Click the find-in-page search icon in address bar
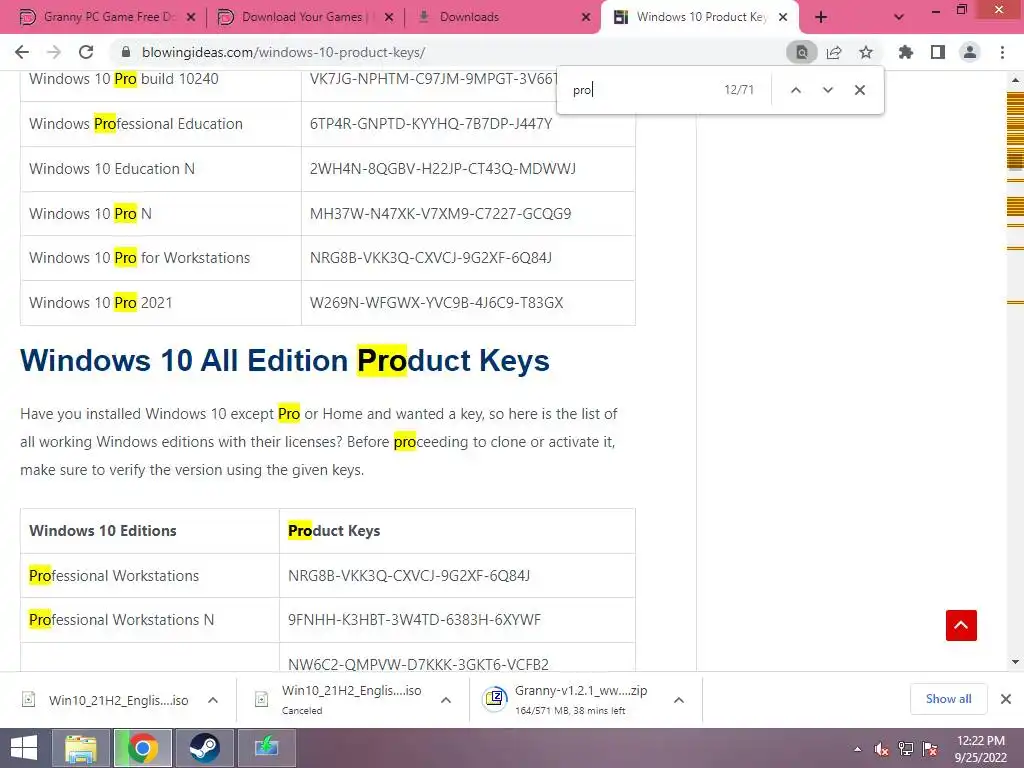 [x=801, y=52]
